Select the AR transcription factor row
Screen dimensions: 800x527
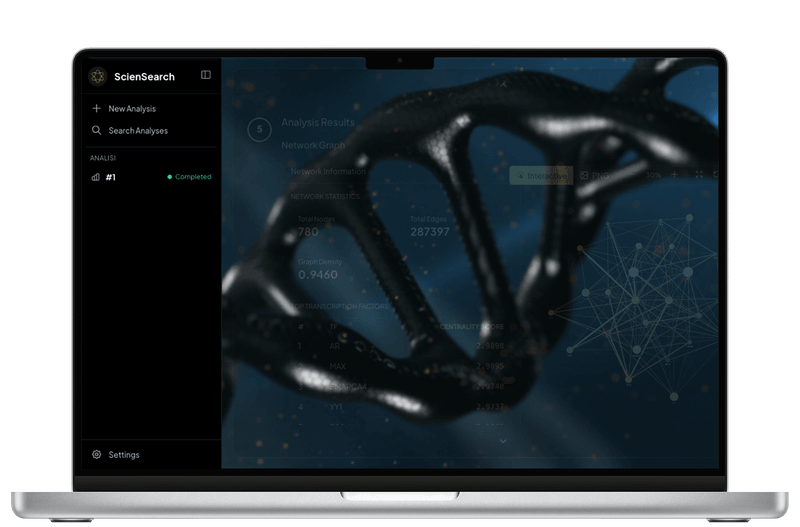click(402, 346)
